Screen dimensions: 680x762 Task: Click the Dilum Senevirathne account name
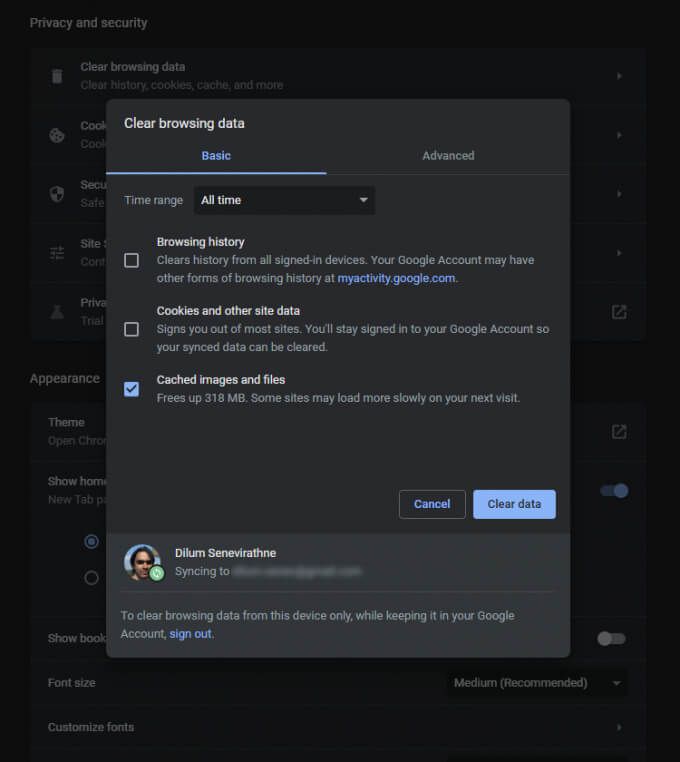[226, 553]
